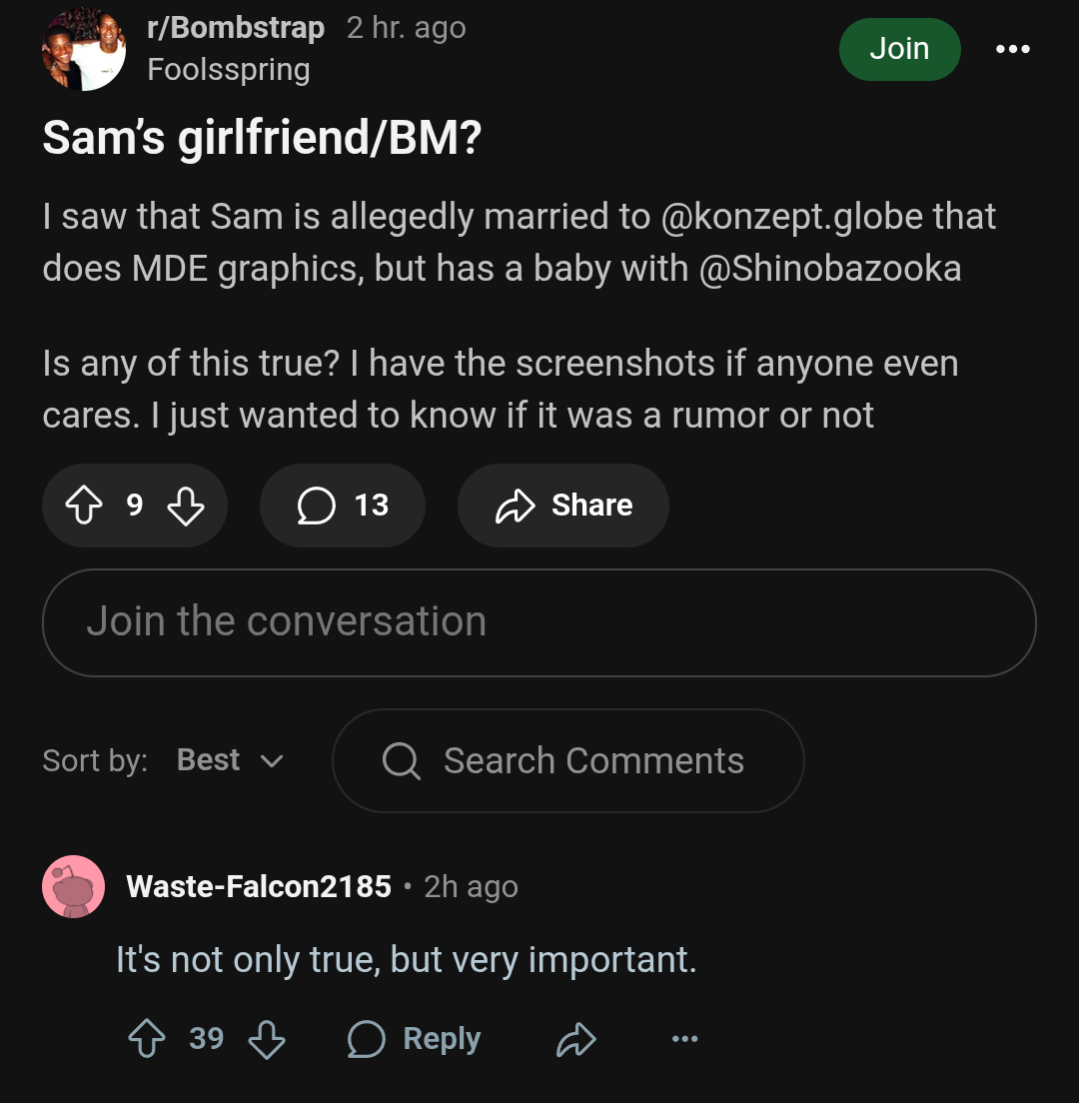Click the search magnifier icon

[401, 762]
